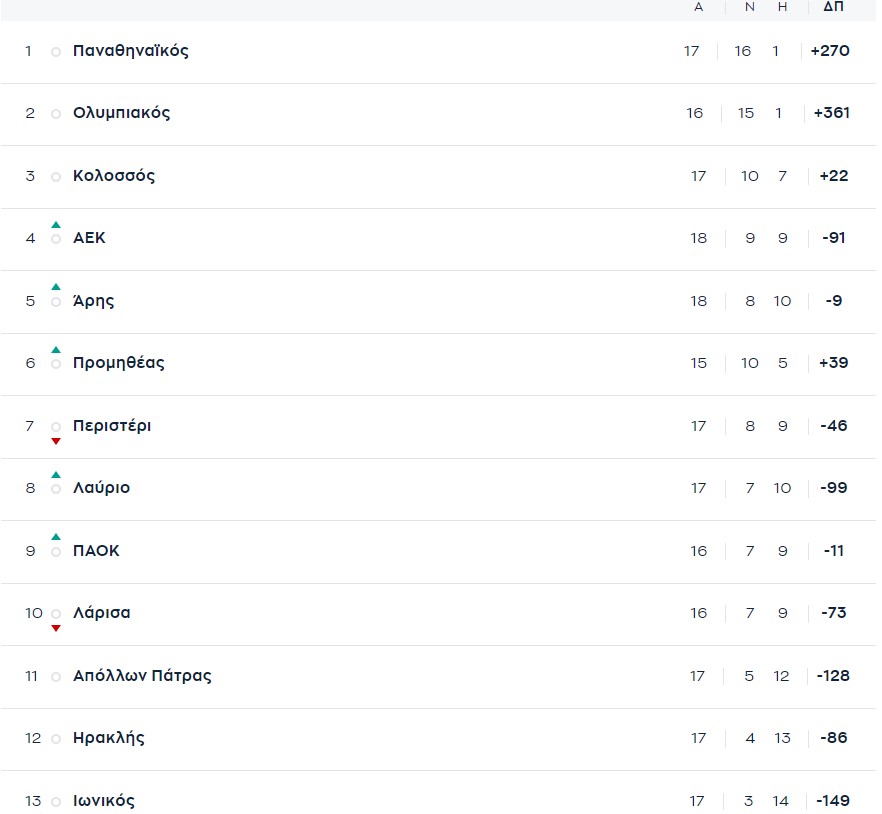Image resolution: width=882 pixels, height=814 pixels.
Task: Click the green up arrow beside ΠΑΟΚ
Action: [56, 537]
